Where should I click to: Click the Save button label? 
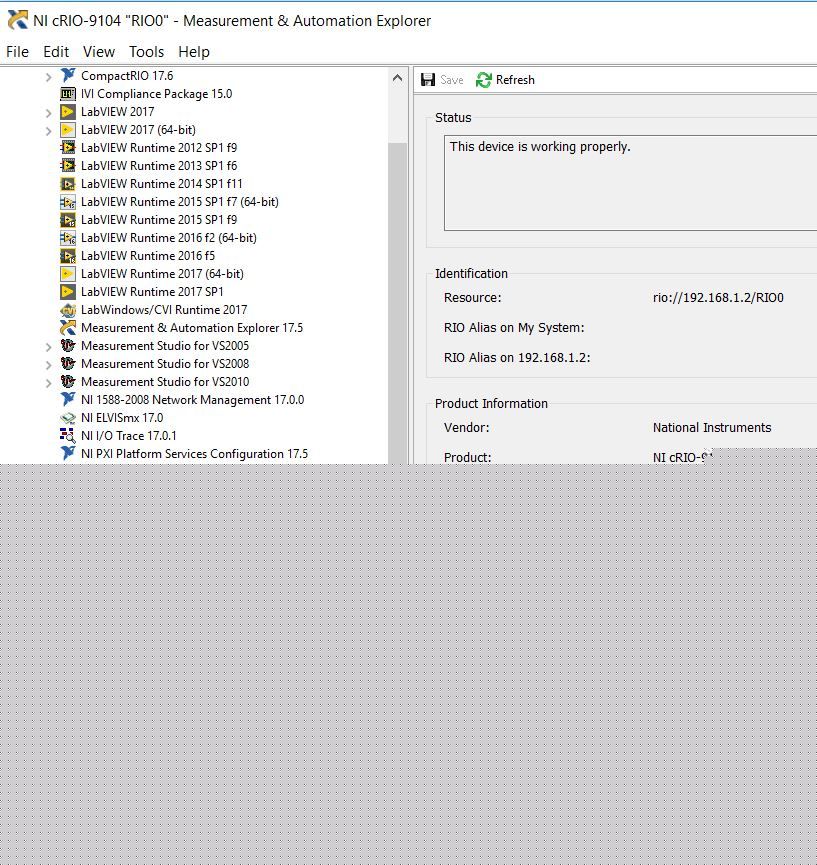(452, 80)
